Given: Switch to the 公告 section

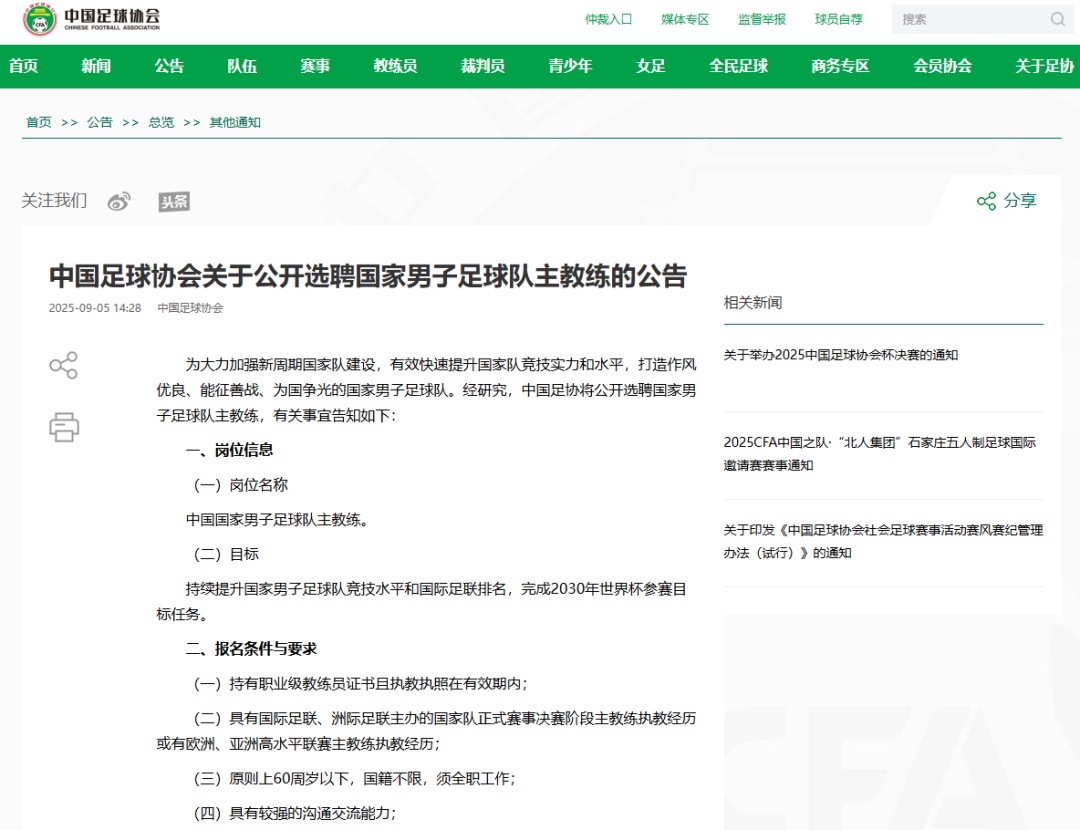Looking at the screenshot, I should [x=169, y=66].
